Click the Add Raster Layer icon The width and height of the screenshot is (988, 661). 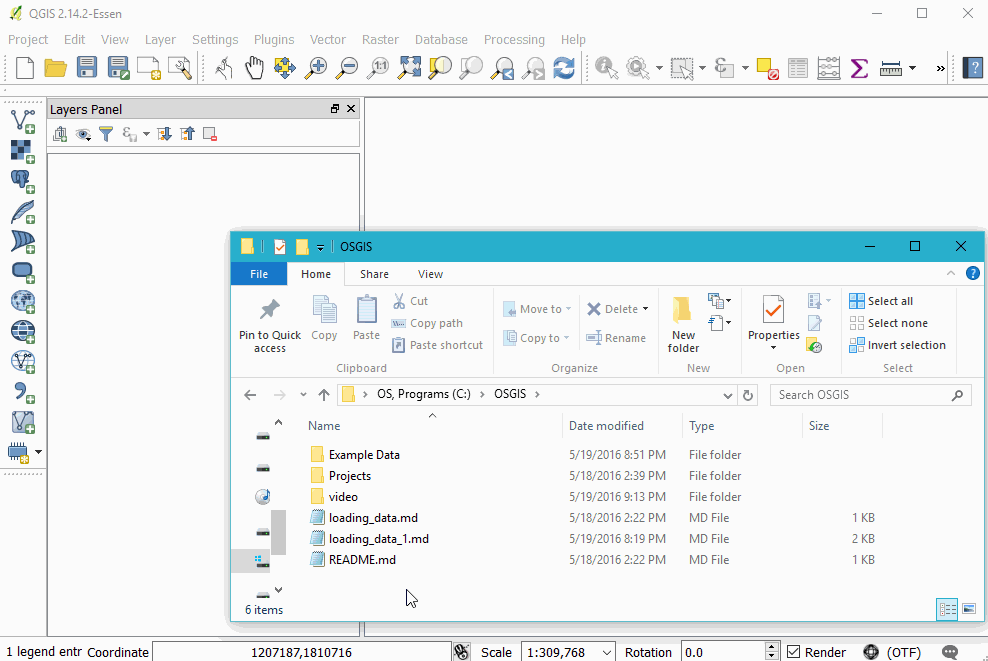23,151
